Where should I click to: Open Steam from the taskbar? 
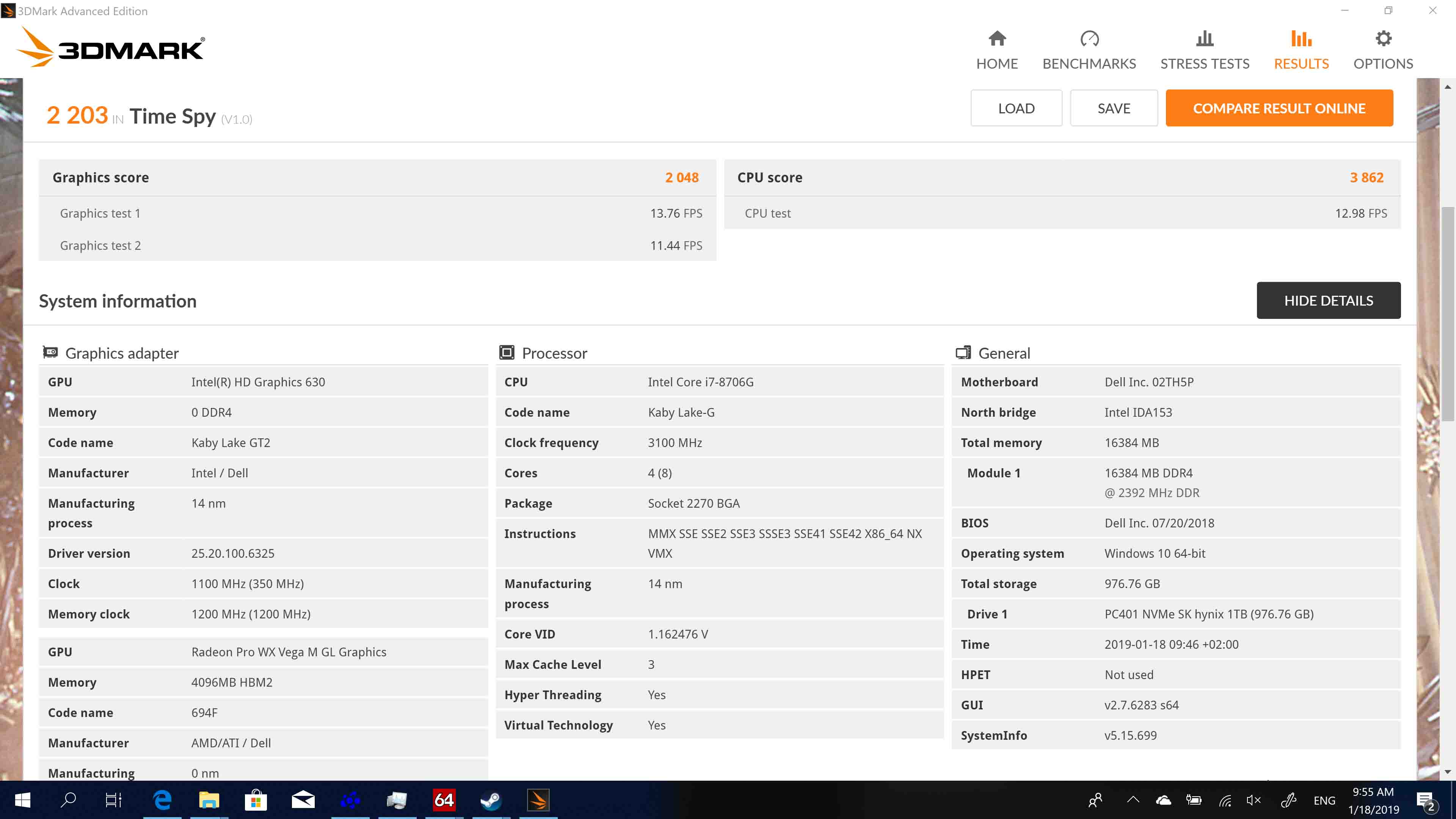coord(491,800)
